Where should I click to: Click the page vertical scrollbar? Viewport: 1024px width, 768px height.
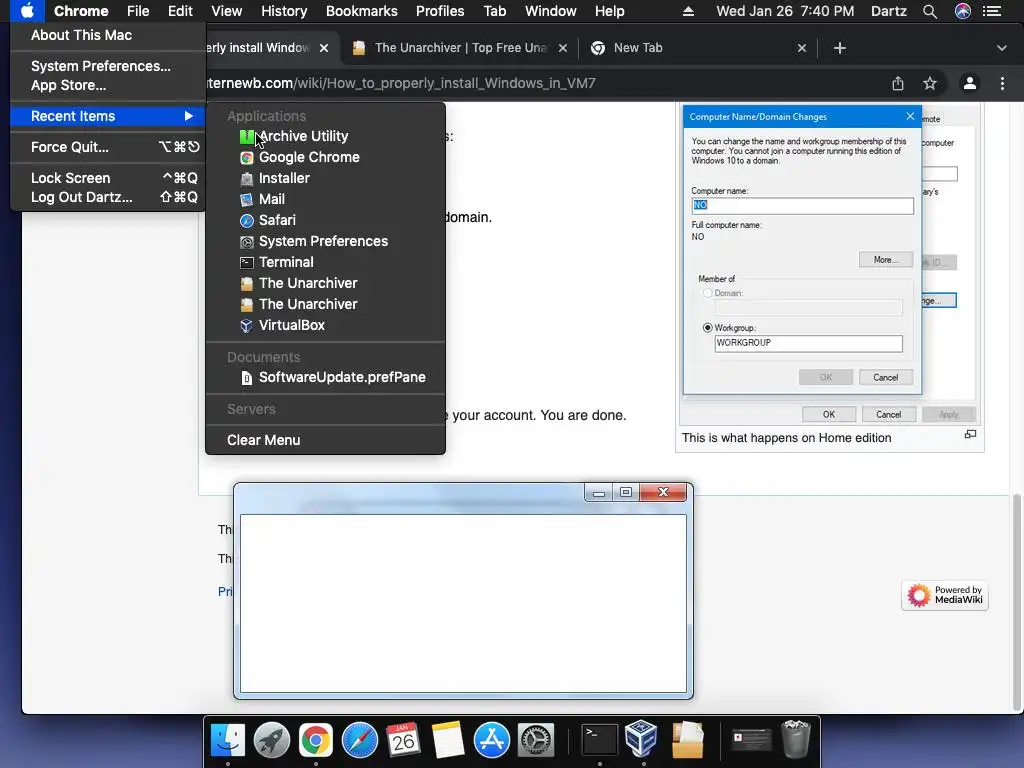click(1017, 602)
